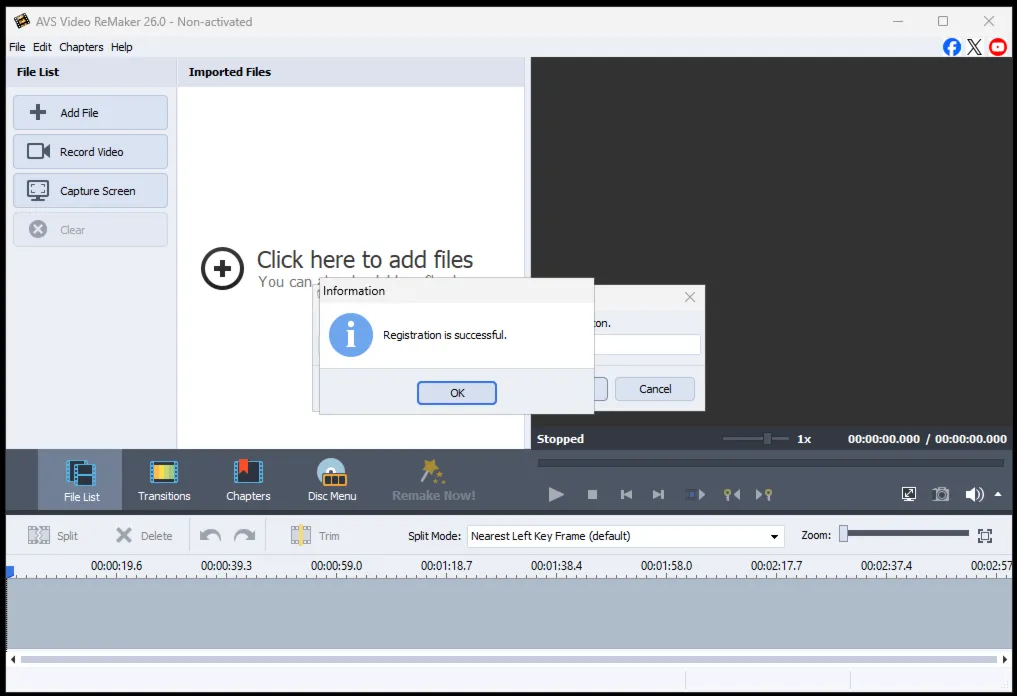
Task: Click the Stop playback button
Action: pyautogui.click(x=592, y=495)
